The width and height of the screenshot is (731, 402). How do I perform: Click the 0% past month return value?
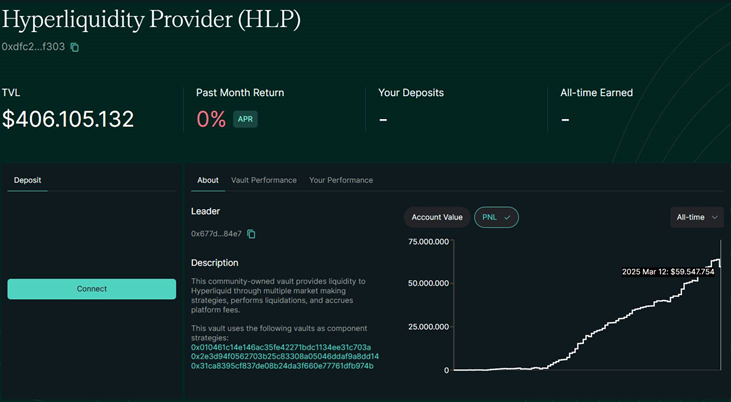point(211,119)
